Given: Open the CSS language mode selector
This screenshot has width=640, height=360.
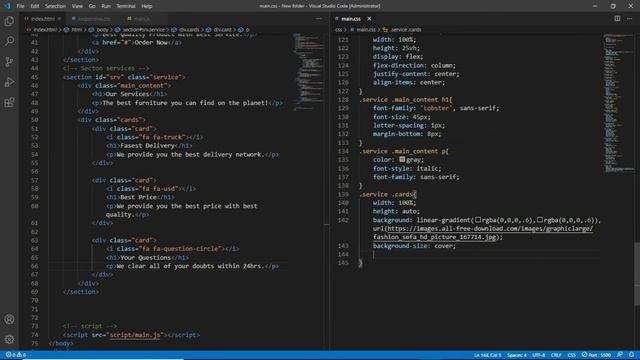Looking at the screenshot, I should (x=571, y=355).
